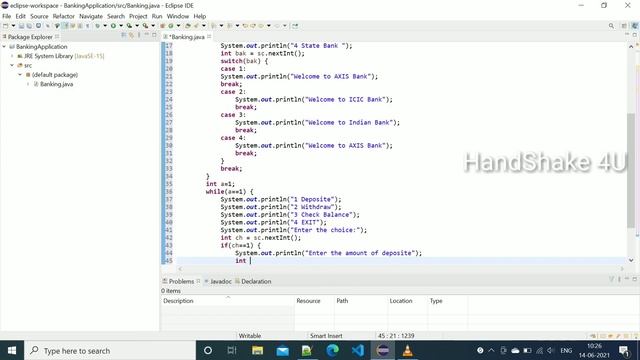Screen dimensions: 640x360
Task: Open the Windows Start menu
Action: (12, 351)
